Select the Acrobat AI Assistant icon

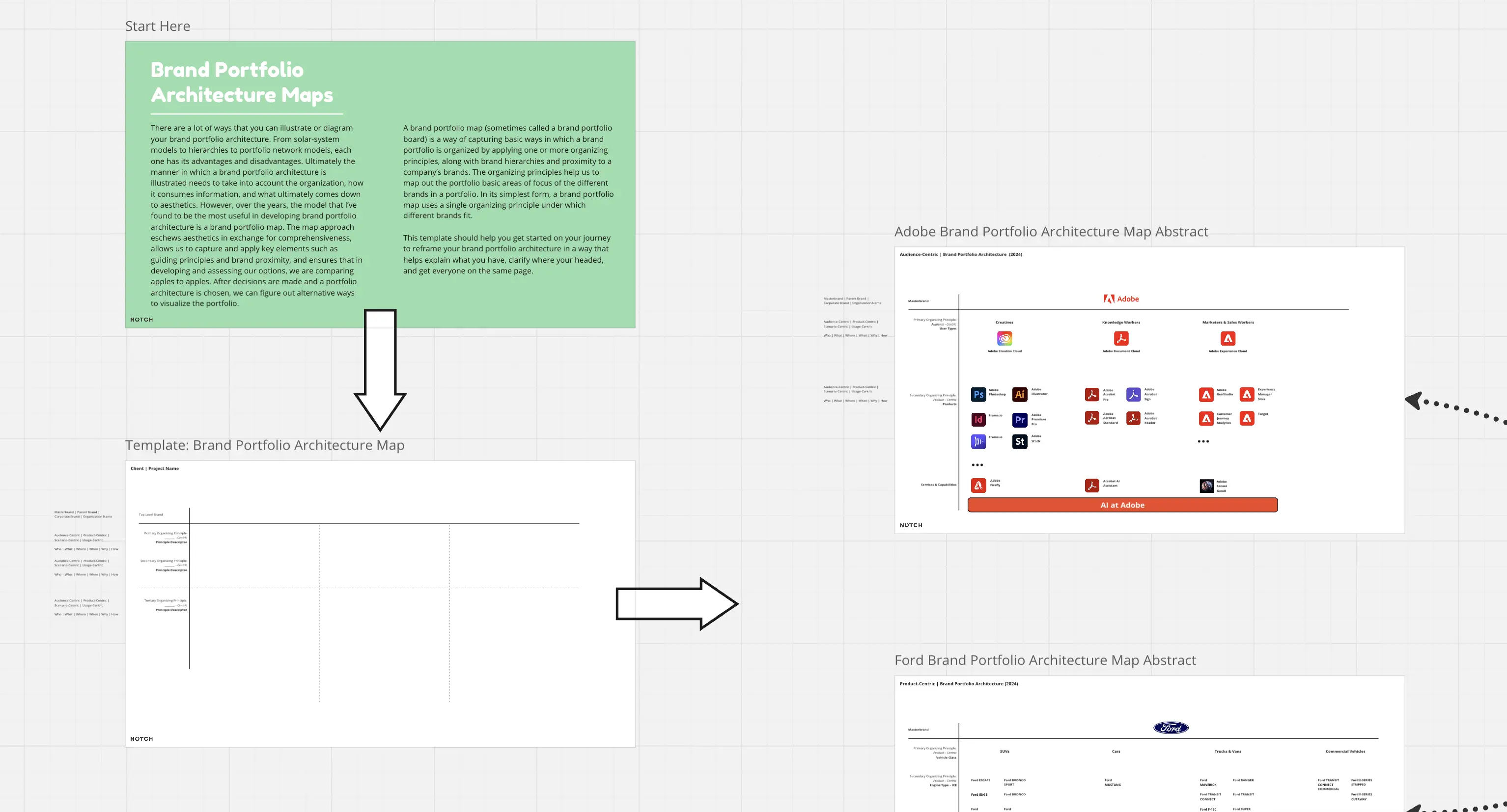1091,485
